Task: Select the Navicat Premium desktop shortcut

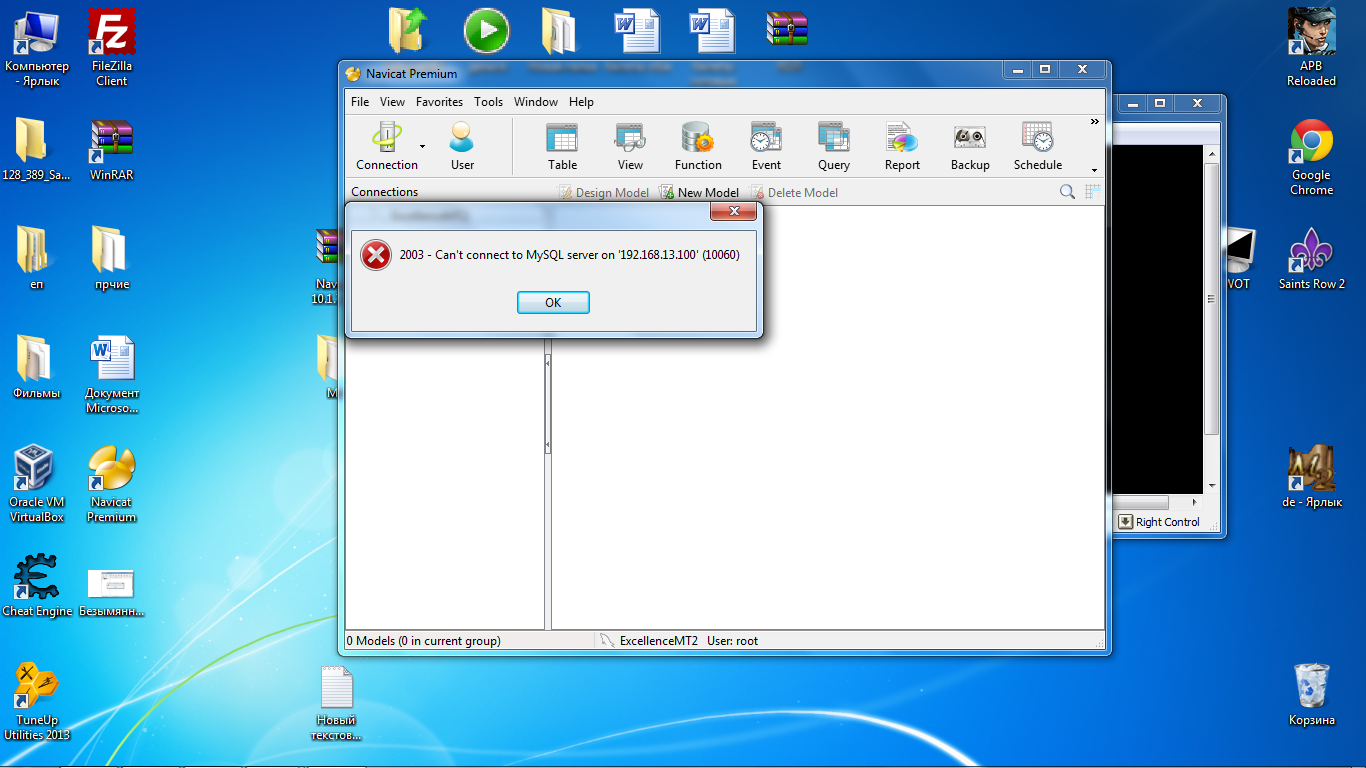Action: tap(111, 484)
